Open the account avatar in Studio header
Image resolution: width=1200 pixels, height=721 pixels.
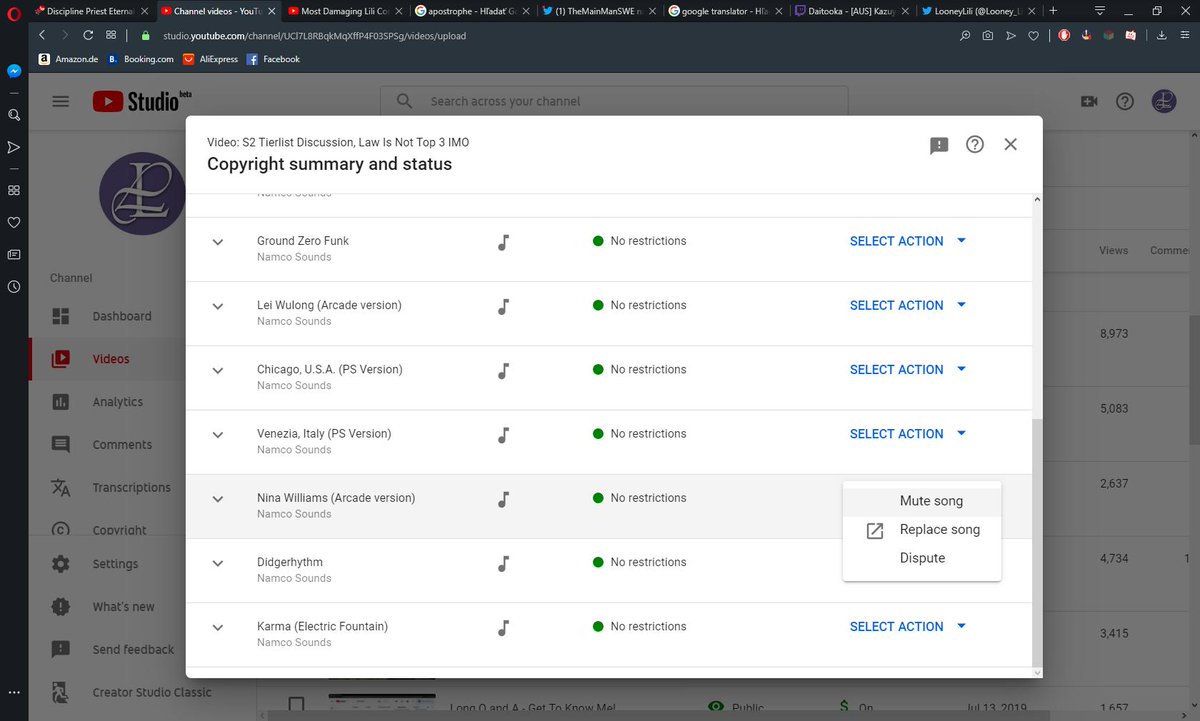coord(1164,101)
